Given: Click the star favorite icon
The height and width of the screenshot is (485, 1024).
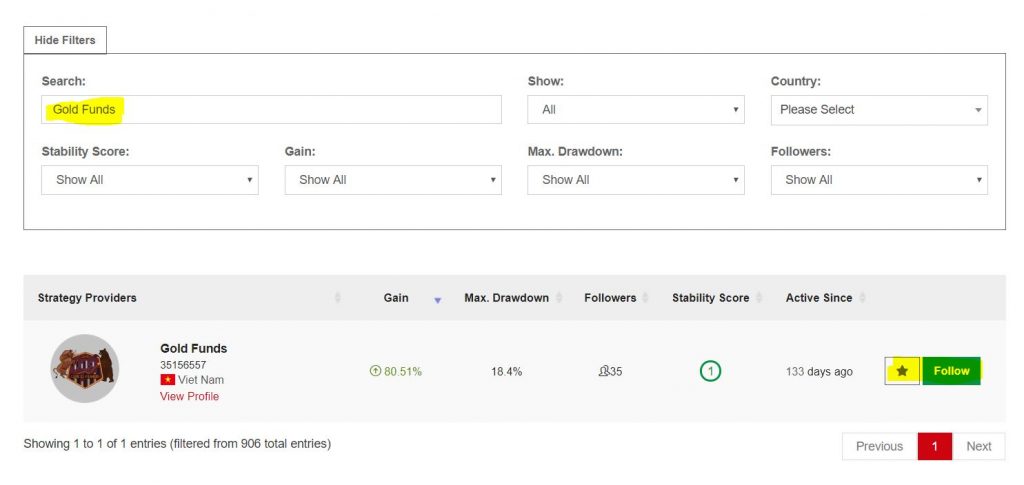Looking at the screenshot, I should [902, 371].
